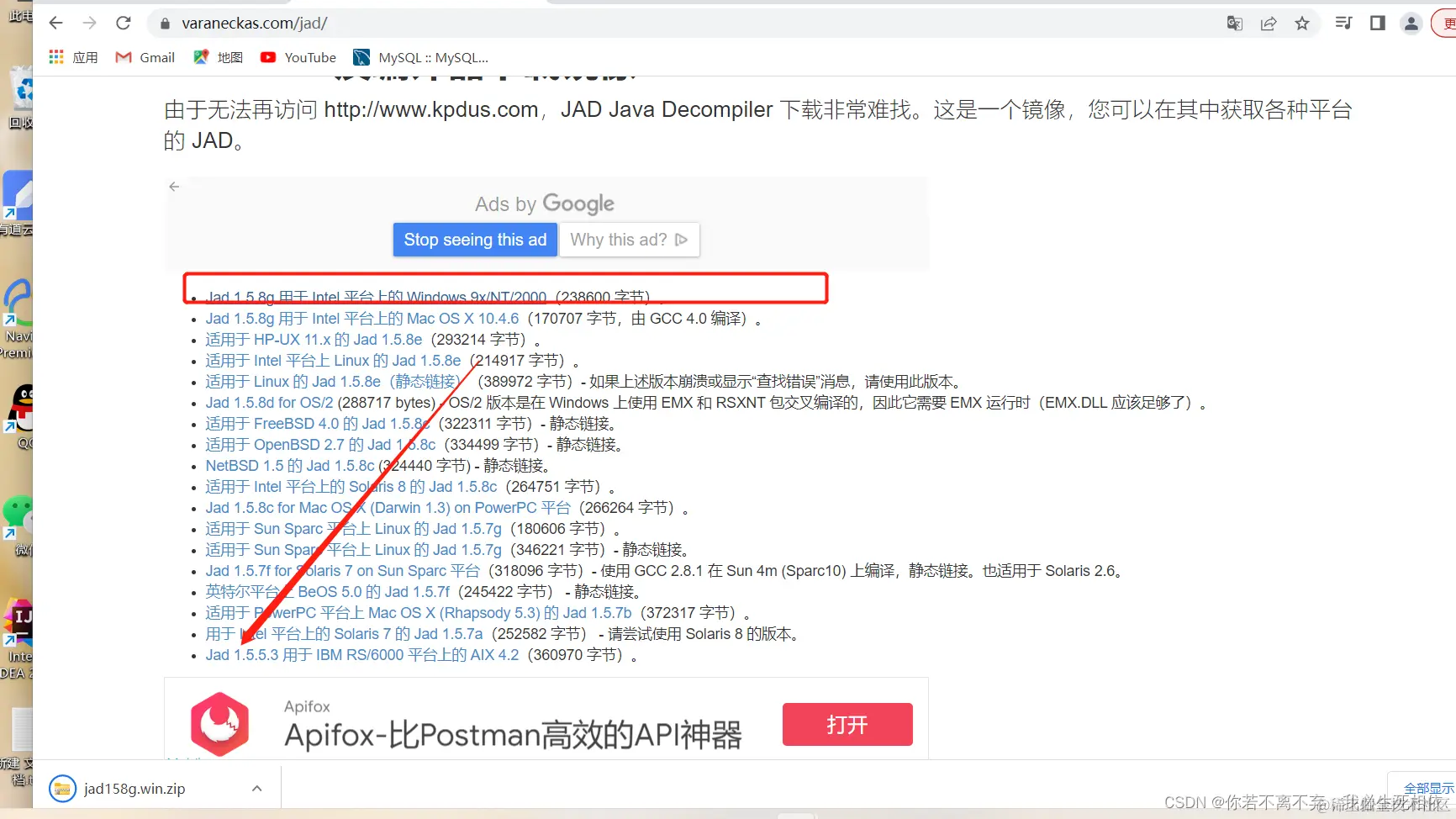
Task: Click Stop seeing this ad
Action: [x=474, y=240]
